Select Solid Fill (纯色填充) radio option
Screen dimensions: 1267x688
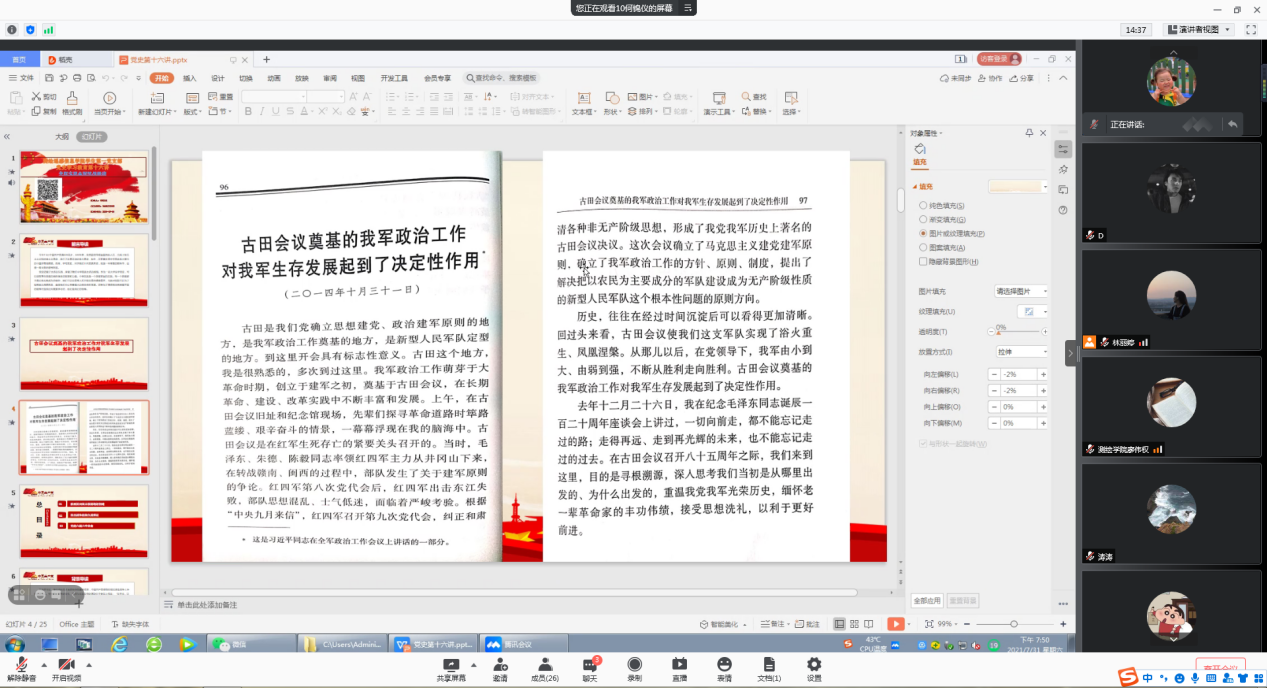[923, 205]
